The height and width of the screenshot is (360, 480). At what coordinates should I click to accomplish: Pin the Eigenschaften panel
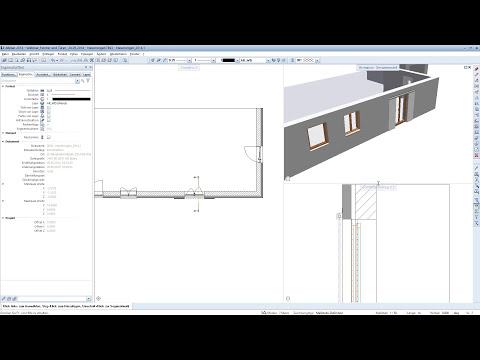click(86, 68)
